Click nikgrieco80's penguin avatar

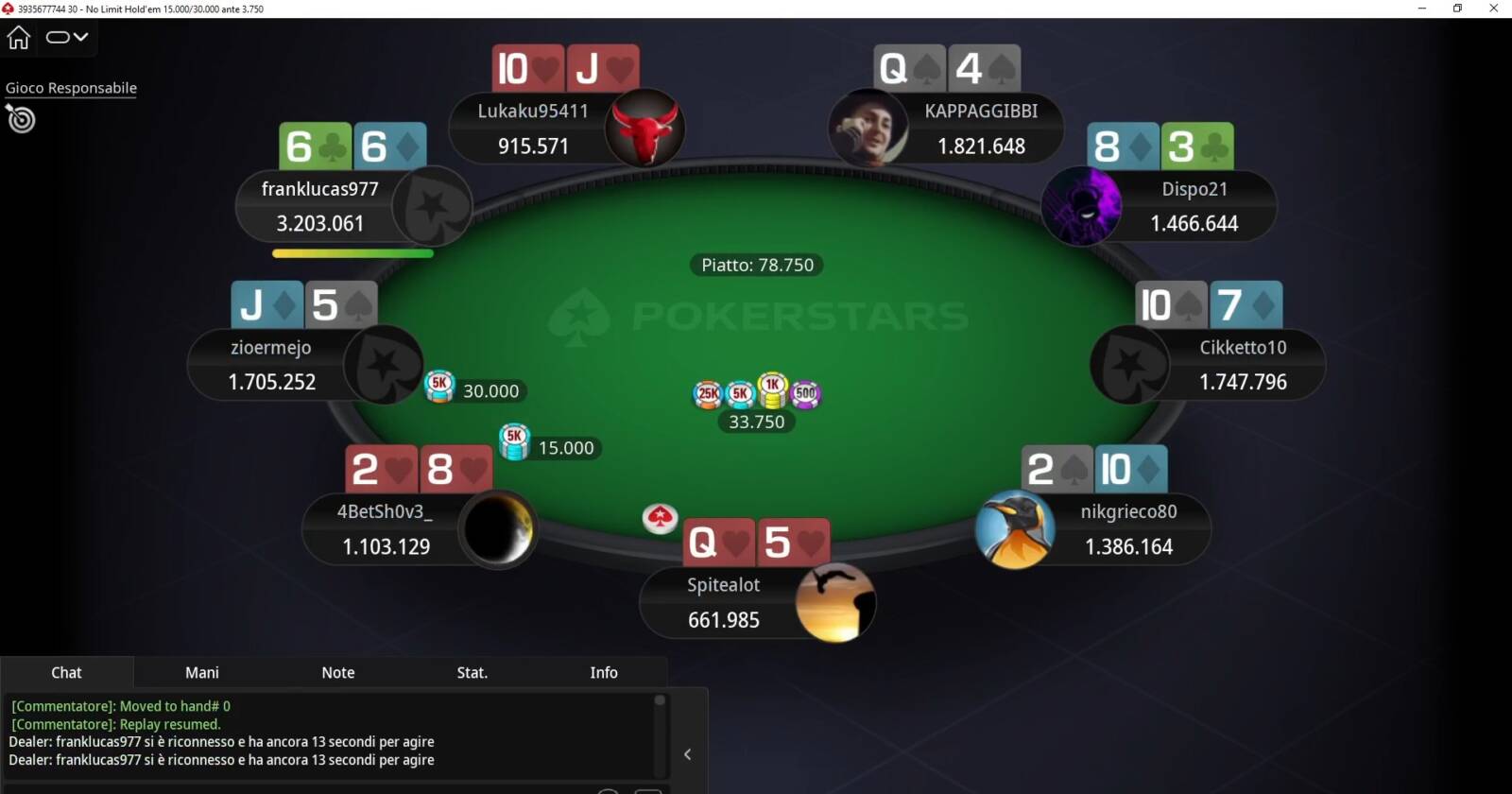pyautogui.click(x=1015, y=529)
